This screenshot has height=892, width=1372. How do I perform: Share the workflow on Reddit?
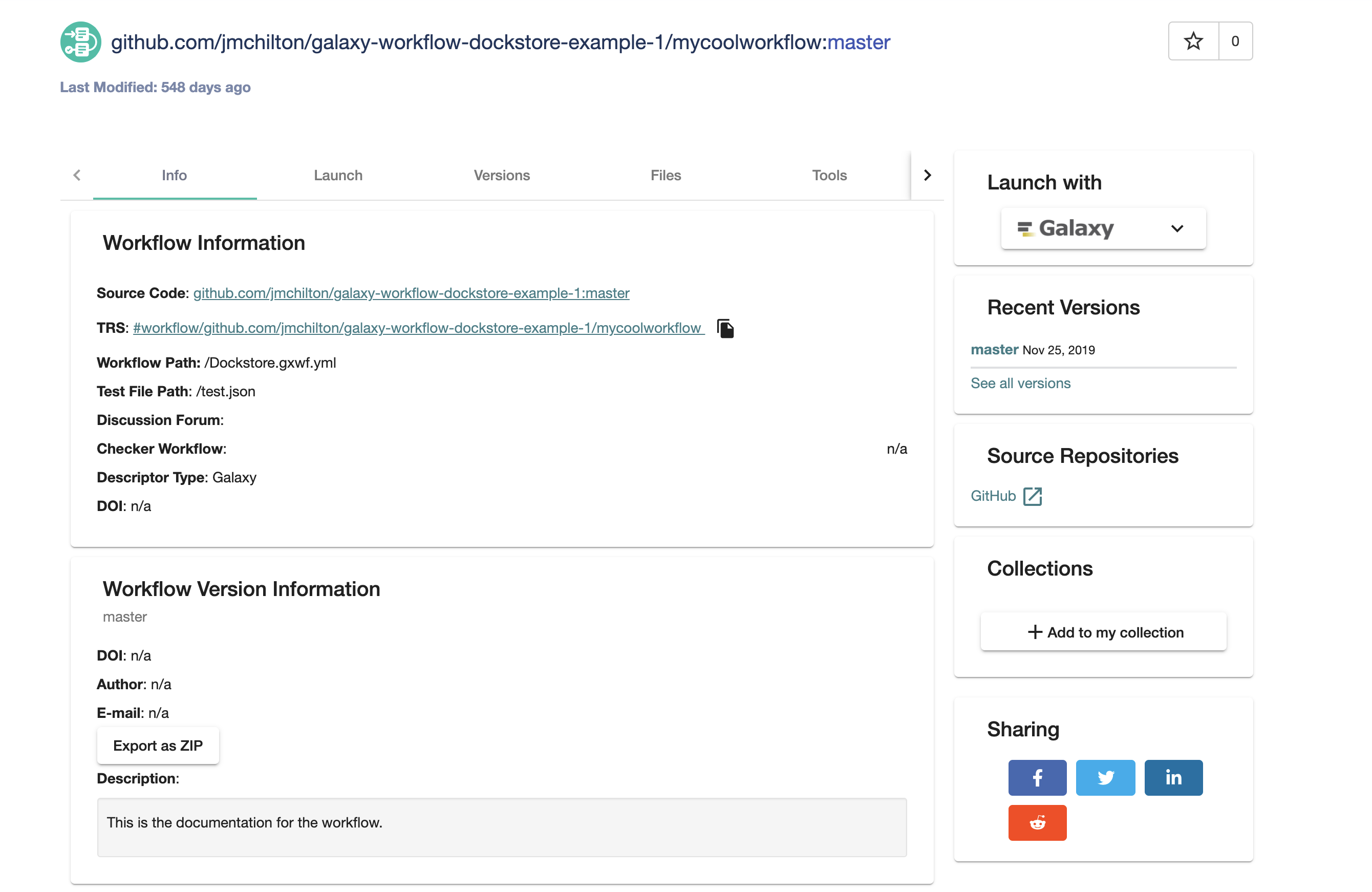click(1037, 823)
